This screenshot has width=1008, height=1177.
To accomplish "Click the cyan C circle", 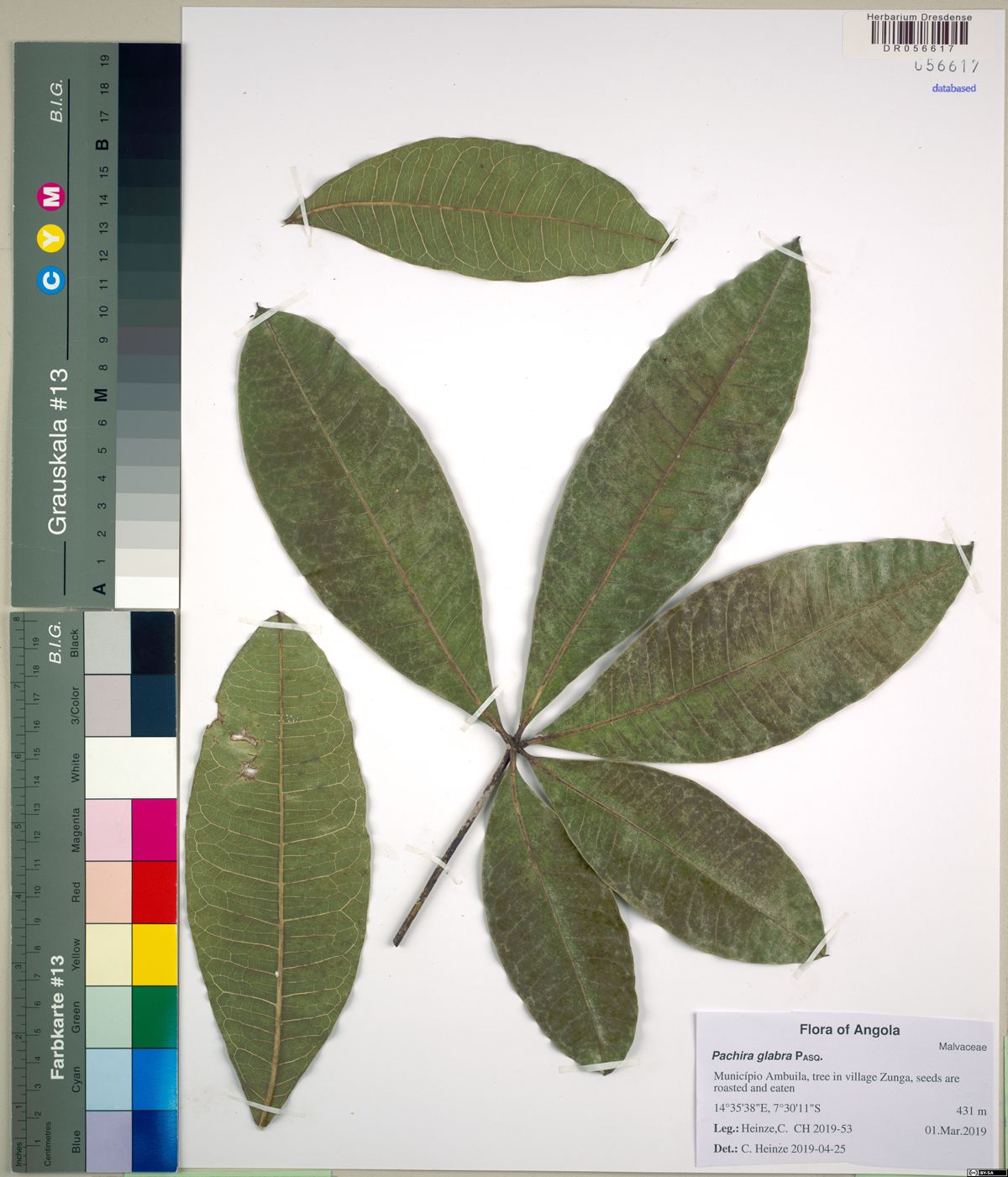I will click(x=52, y=281).
